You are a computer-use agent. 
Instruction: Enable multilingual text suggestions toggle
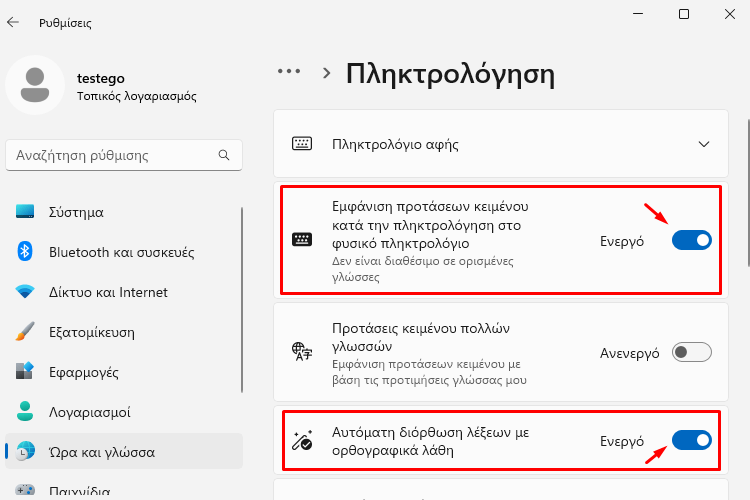click(x=692, y=353)
